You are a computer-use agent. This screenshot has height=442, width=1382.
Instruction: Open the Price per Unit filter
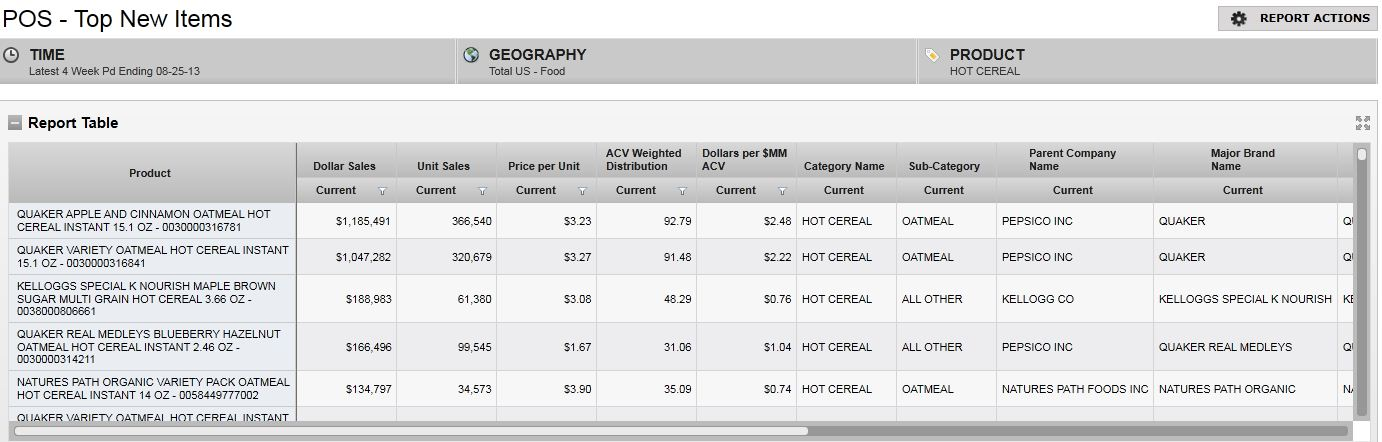(x=582, y=191)
